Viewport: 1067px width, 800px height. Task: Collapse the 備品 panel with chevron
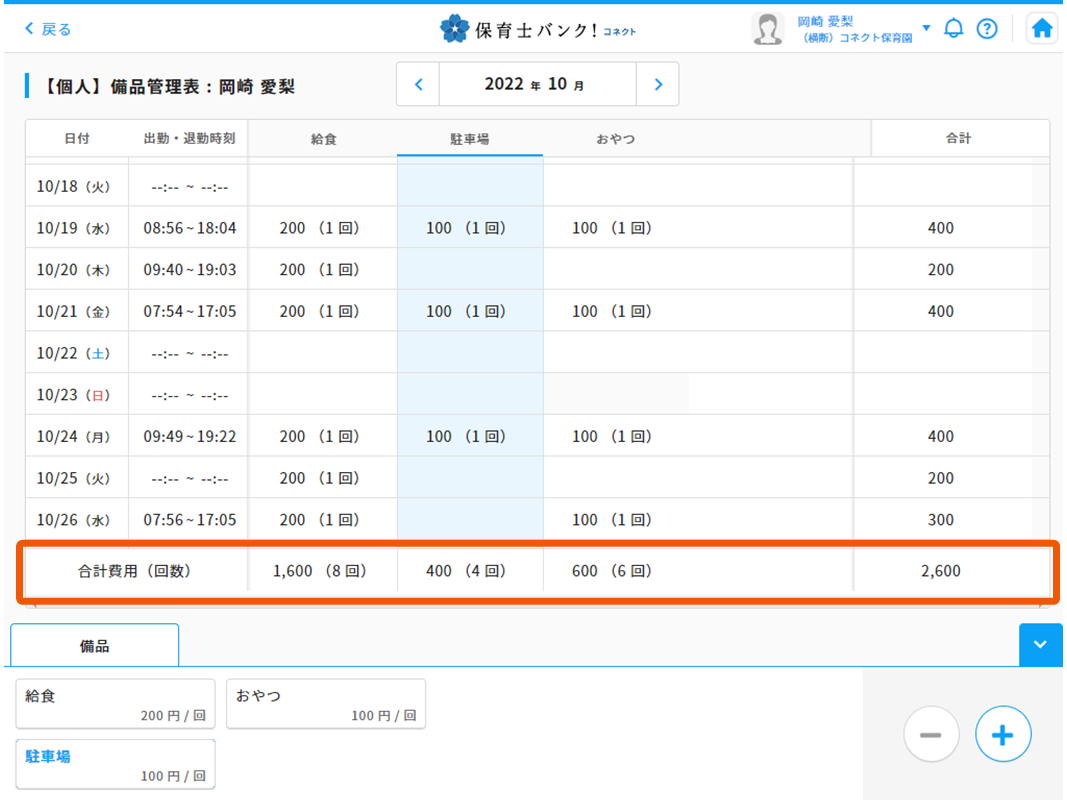[1040, 645]
